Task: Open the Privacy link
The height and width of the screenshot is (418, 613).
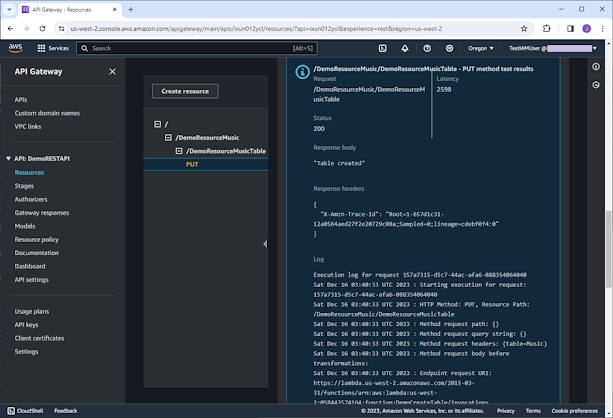Action: tap(505, 411)
